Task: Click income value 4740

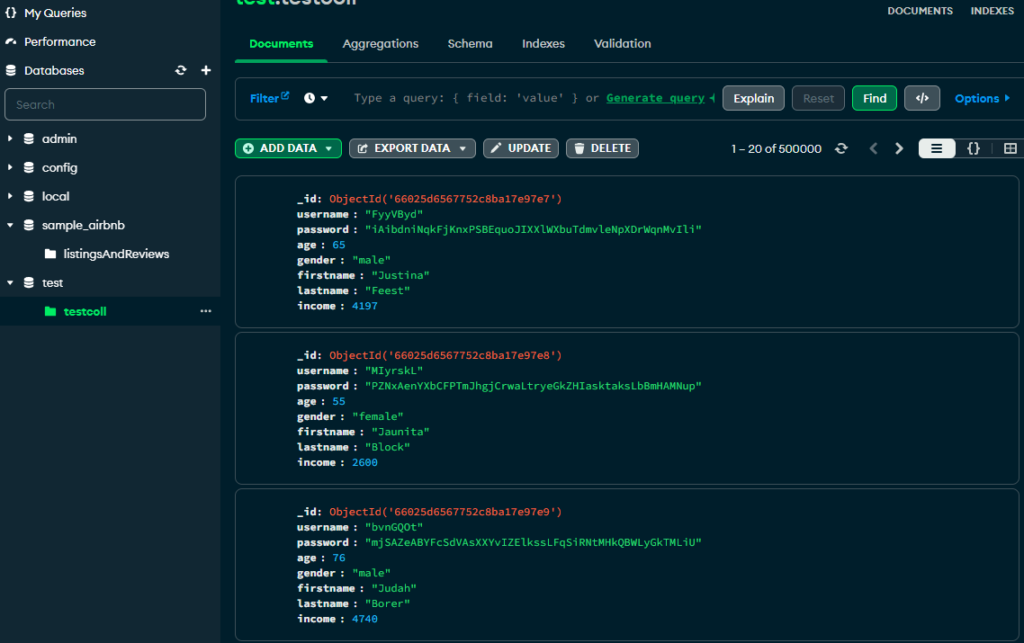Action: tap(364, 619)
